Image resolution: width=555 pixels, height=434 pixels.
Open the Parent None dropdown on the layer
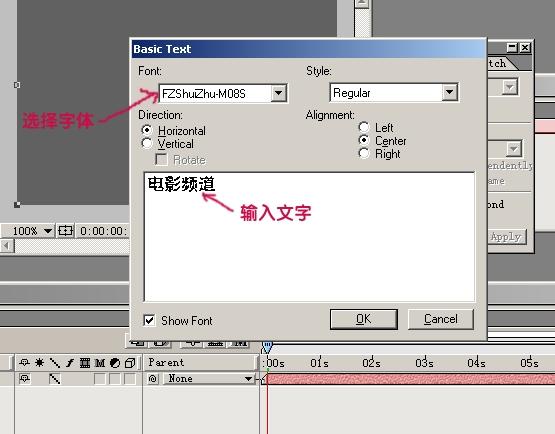click(210, 379)
